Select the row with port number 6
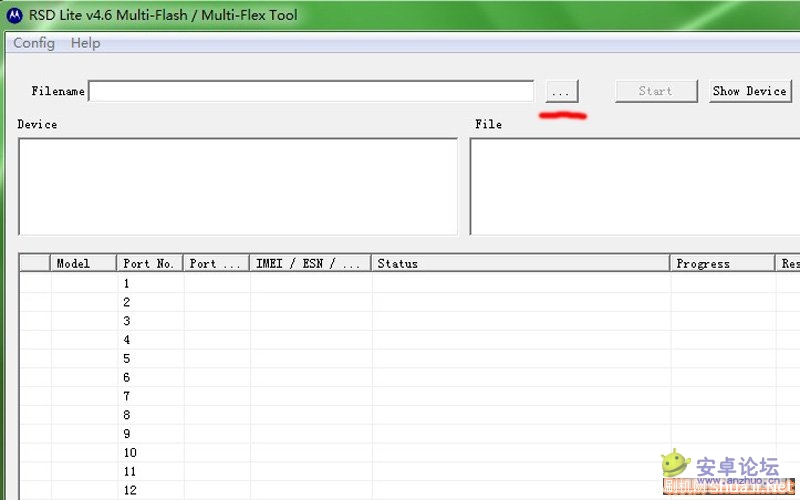The width and height of the screenshot is (800, 500). [410, 378]
